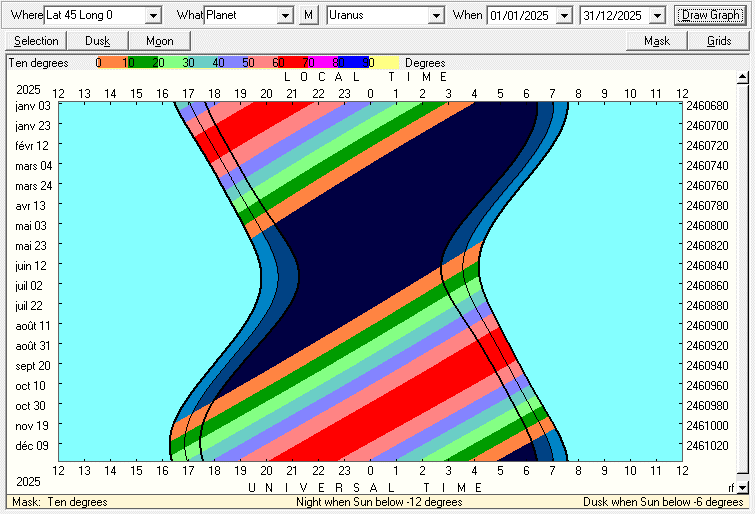
Task: Click the dark green 10 legend swatch
Action: (x=142, y=63)
